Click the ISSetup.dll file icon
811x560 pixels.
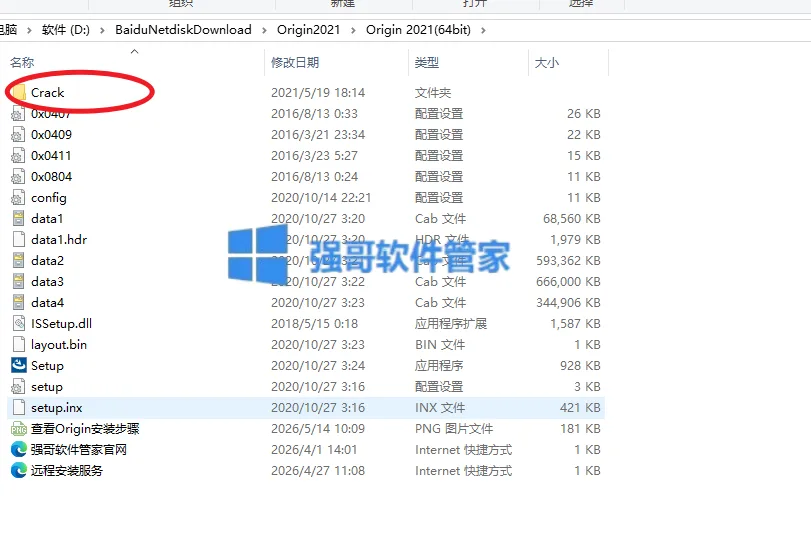pyautogui.click(x=18, y=324)
